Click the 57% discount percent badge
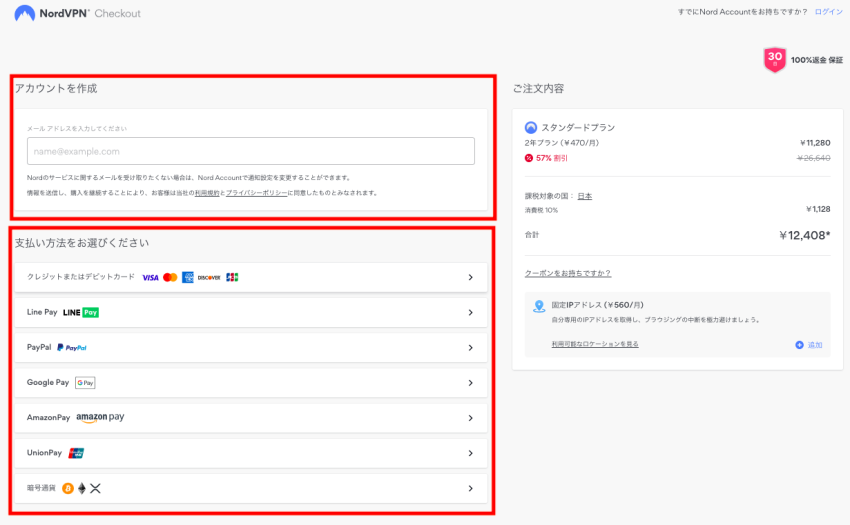This screenshot has height=525, width=850. click(529, 158)
